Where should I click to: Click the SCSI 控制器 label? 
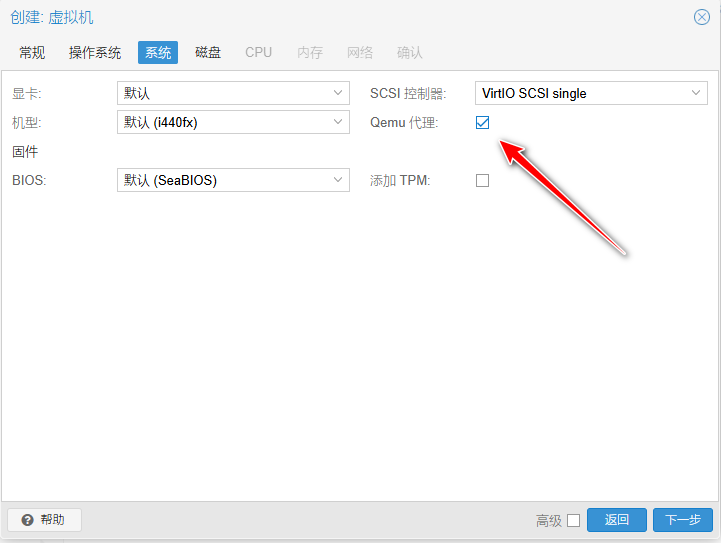coord(408,93)
